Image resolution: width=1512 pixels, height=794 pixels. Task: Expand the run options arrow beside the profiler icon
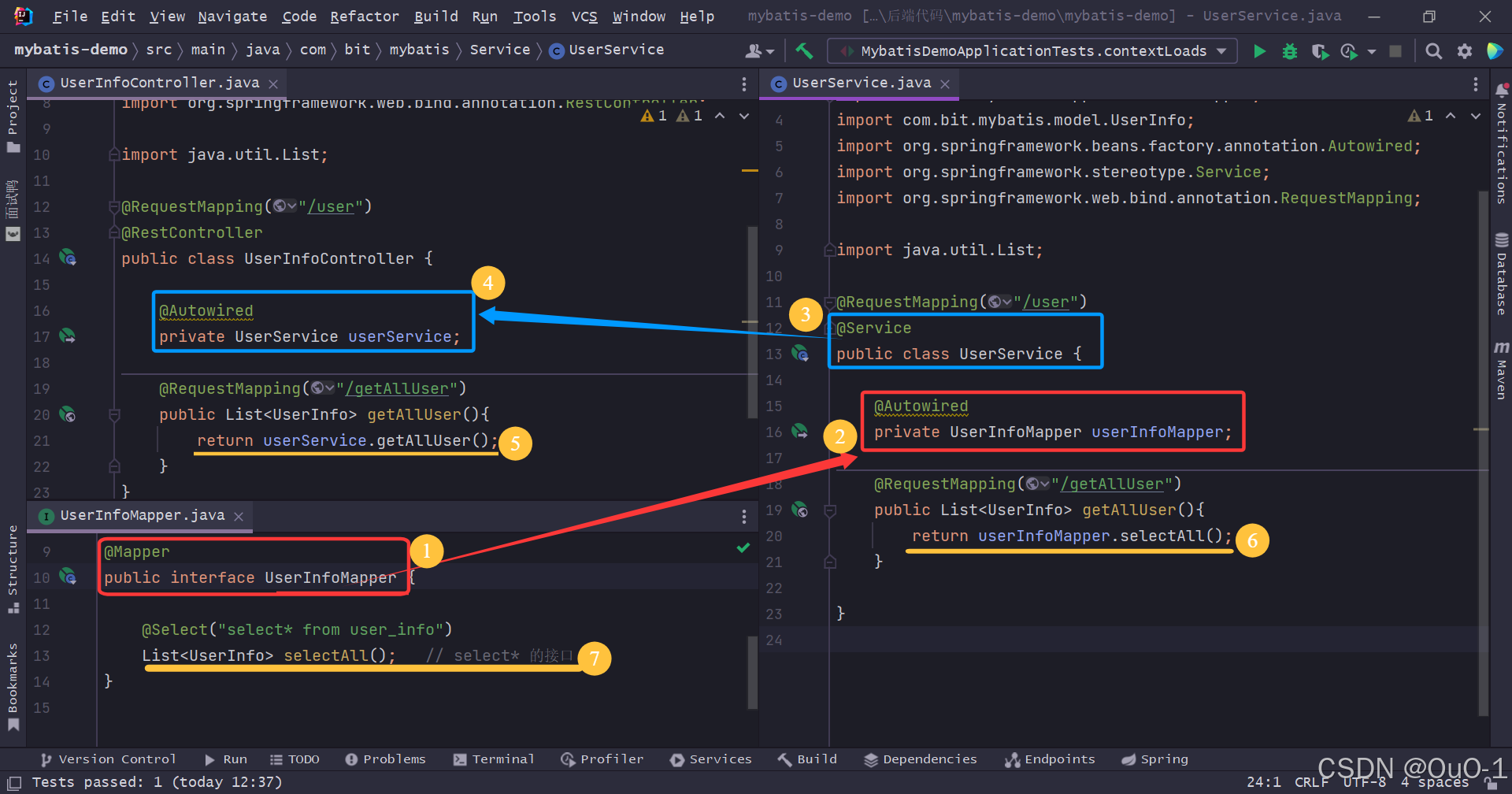point(1372,52)
